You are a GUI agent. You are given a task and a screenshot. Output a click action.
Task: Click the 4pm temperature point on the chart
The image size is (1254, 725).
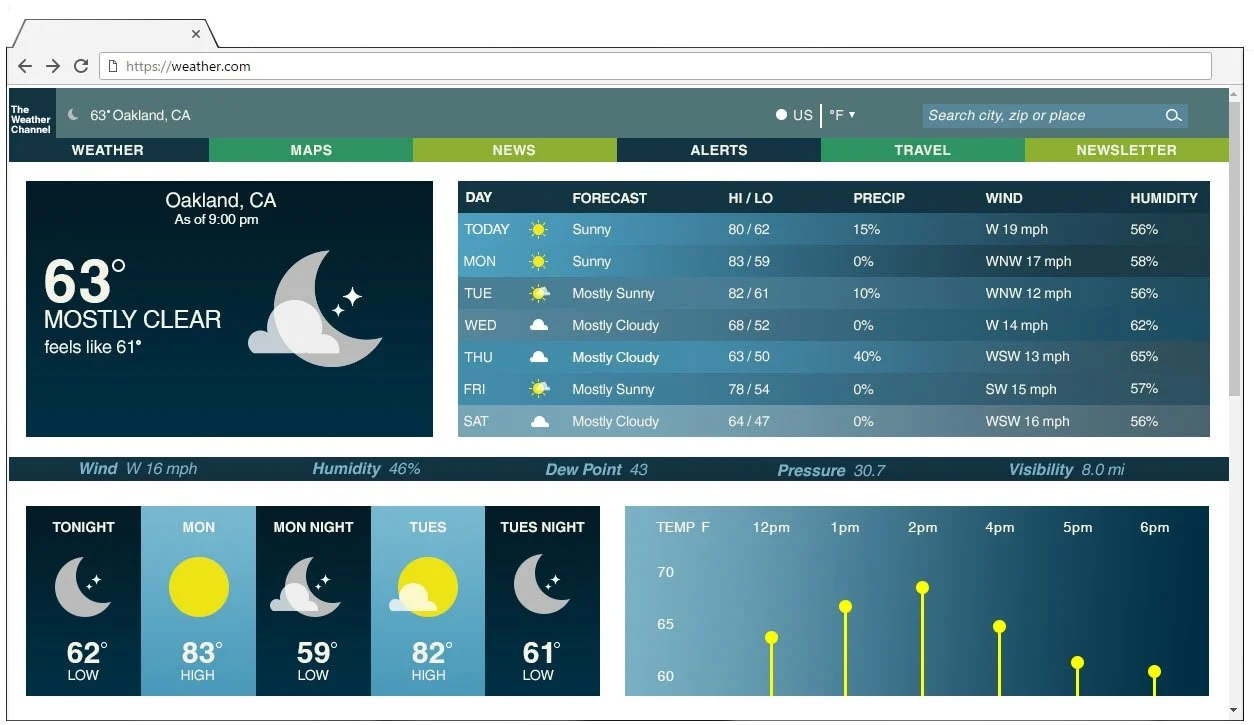click(999, 627)
